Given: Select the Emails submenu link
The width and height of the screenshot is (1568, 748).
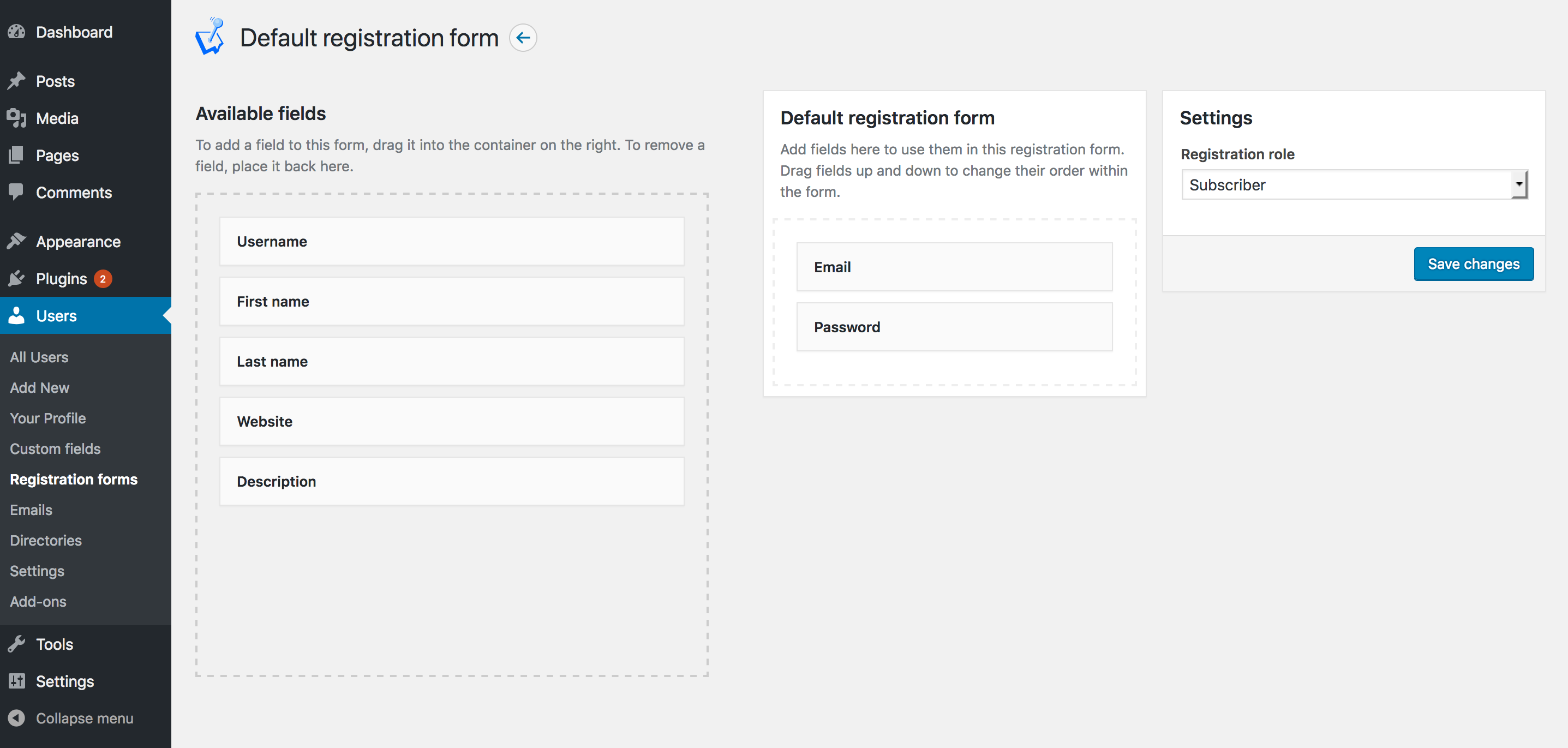Looking at the screenshot, I should point(30,509).
